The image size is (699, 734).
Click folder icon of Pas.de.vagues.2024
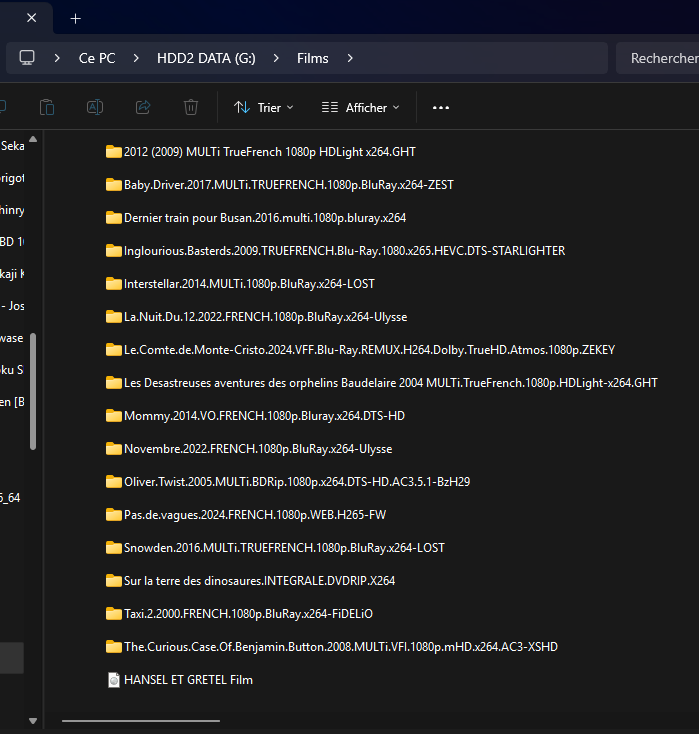click(x=113, y=514)
